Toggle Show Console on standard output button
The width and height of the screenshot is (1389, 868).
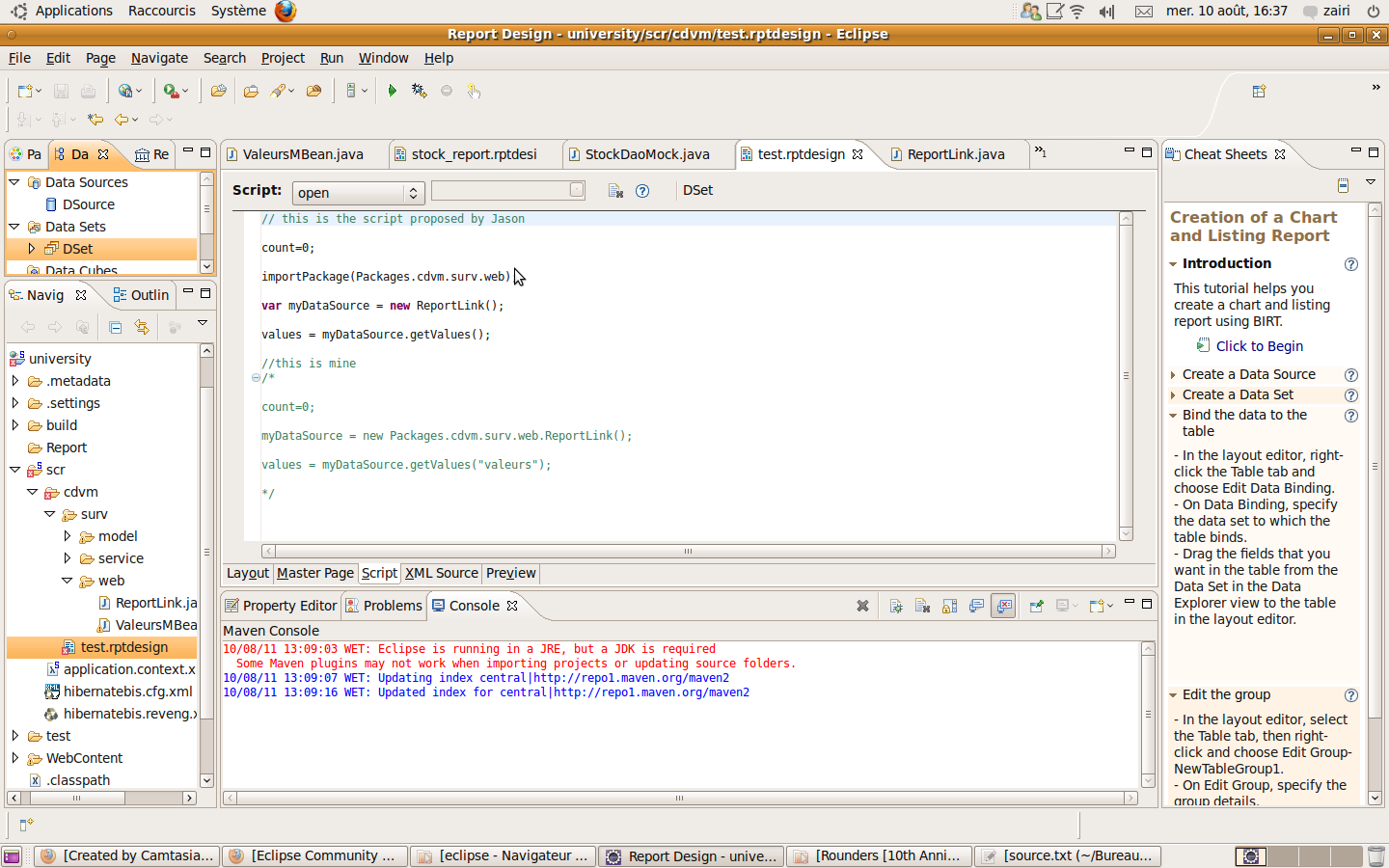point(976,606)
